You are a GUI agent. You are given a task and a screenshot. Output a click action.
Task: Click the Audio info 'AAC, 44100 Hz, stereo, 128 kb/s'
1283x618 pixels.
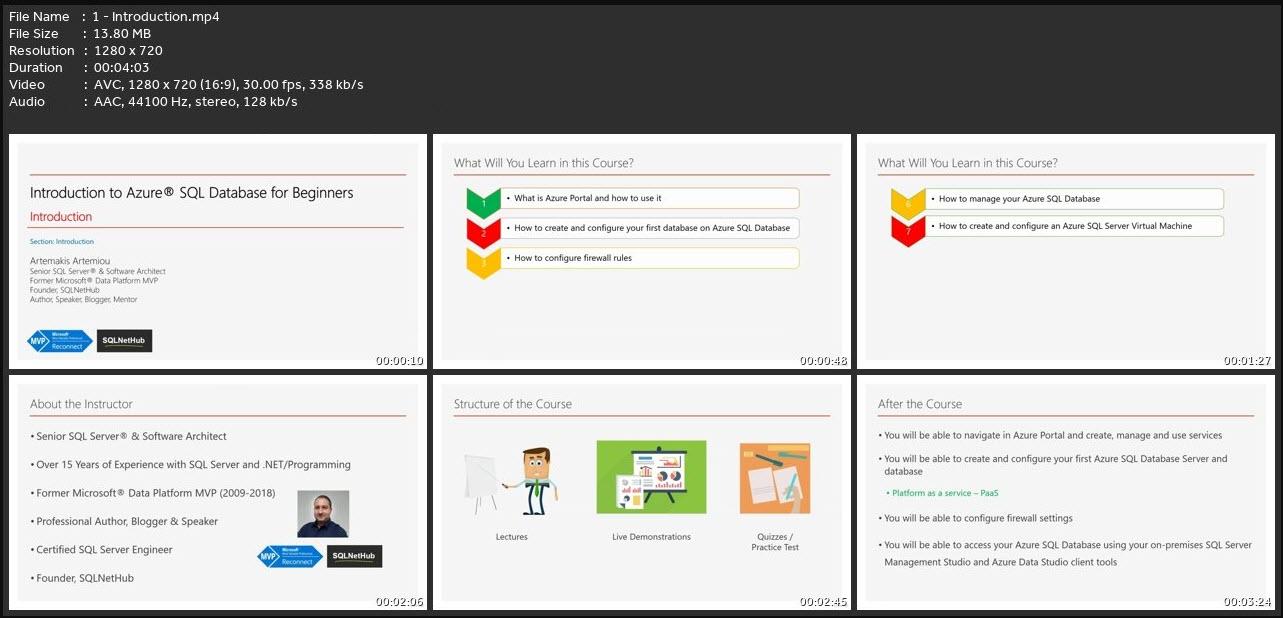(x=195, y=101)
